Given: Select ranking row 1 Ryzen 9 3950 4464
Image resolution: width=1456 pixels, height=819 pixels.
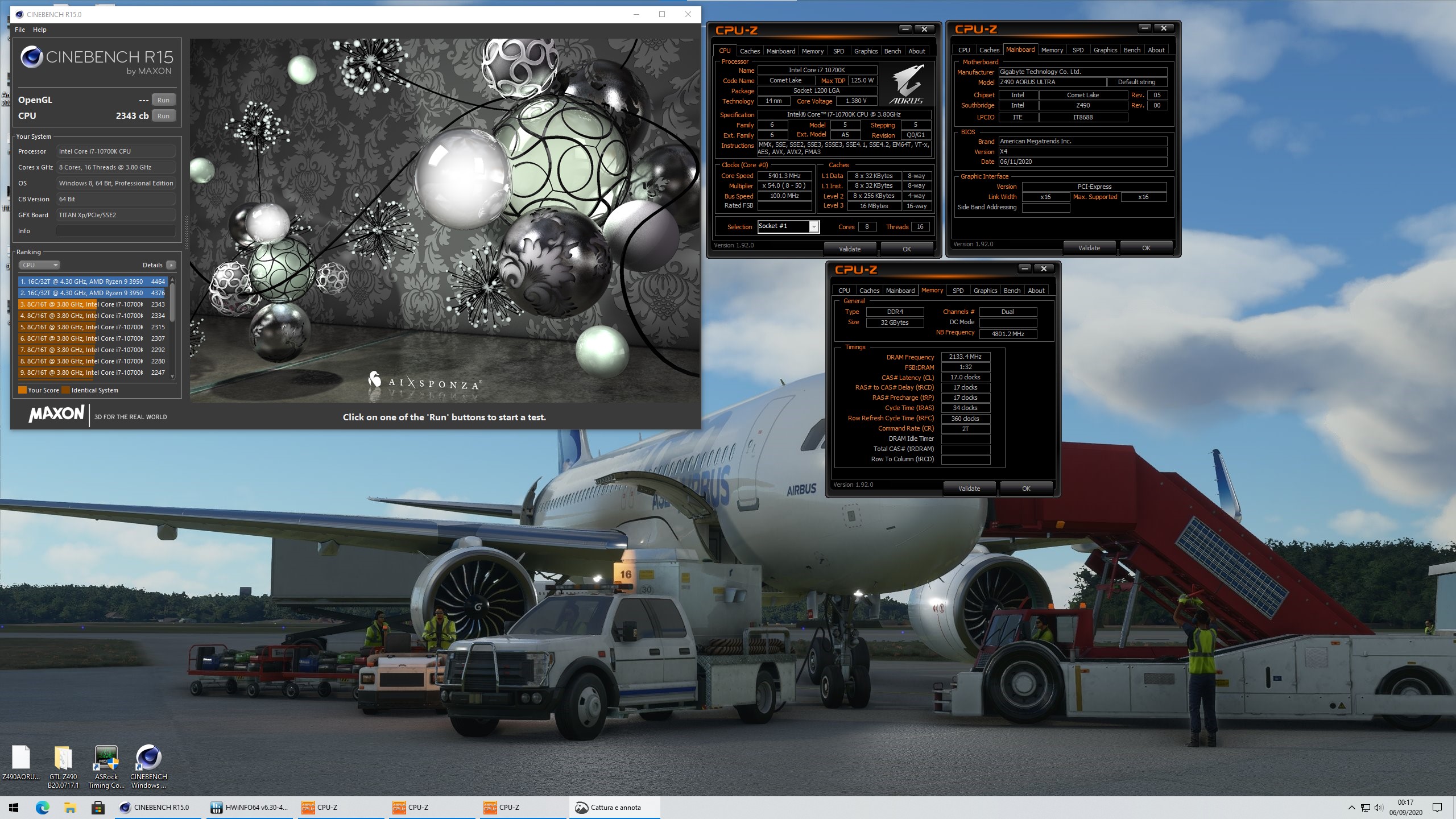Looking at the screenshot, I should 92,282.
